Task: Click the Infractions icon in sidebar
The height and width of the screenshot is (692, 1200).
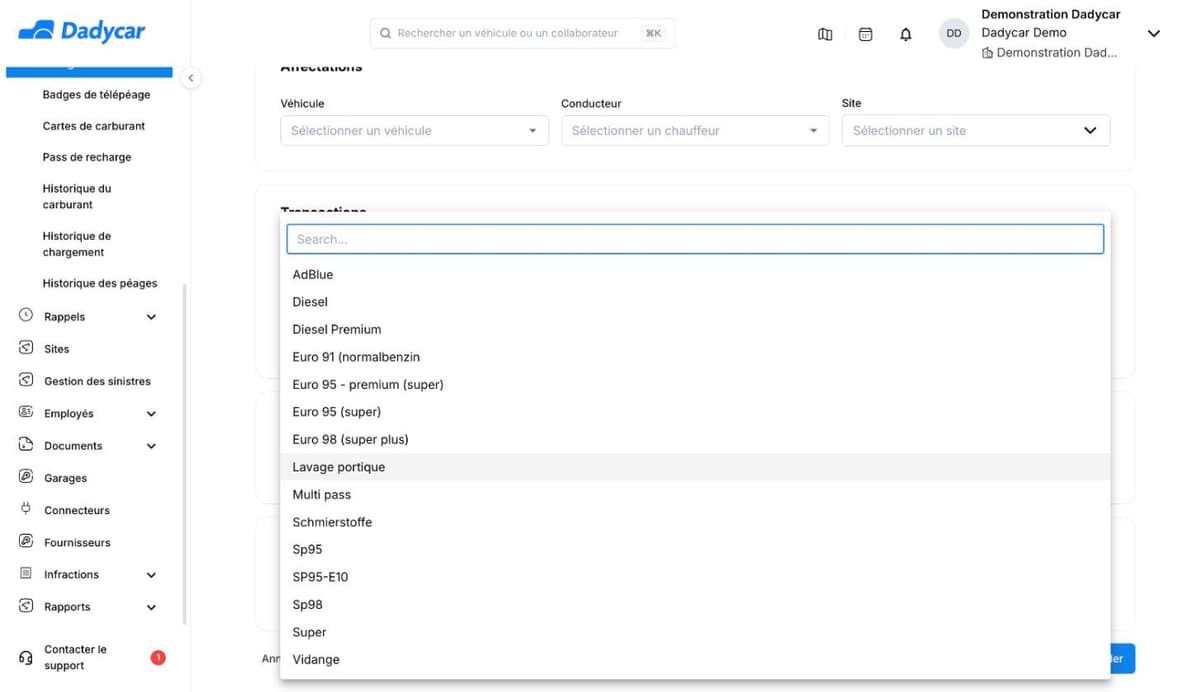Action: (x=26, y=574)
